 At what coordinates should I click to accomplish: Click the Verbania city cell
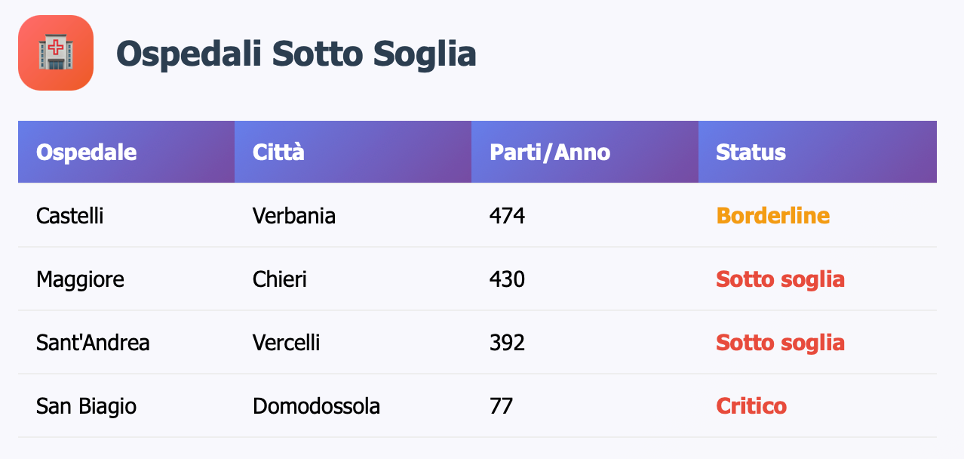(x=294, y=216)
